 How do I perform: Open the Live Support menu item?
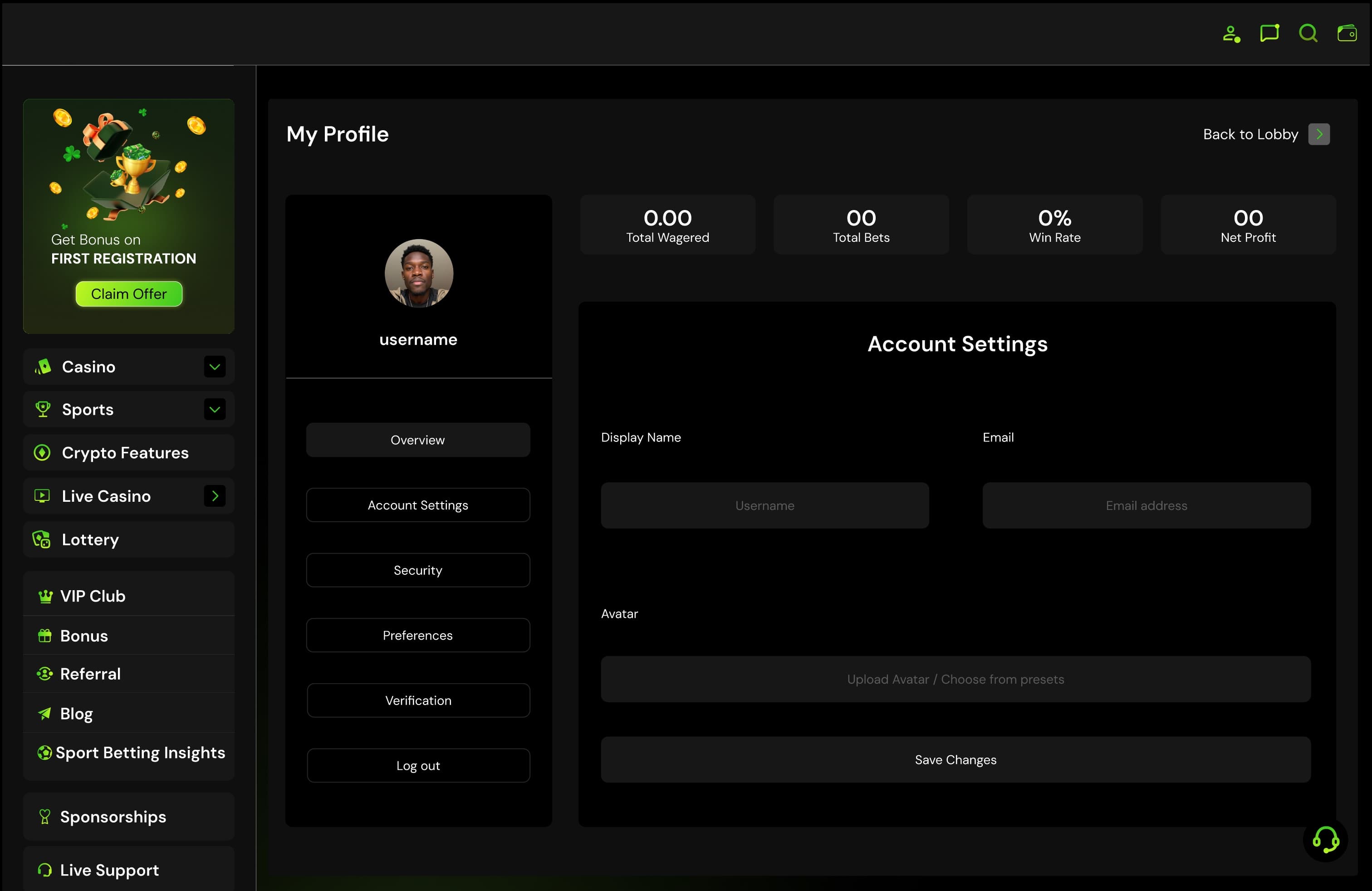128,870
